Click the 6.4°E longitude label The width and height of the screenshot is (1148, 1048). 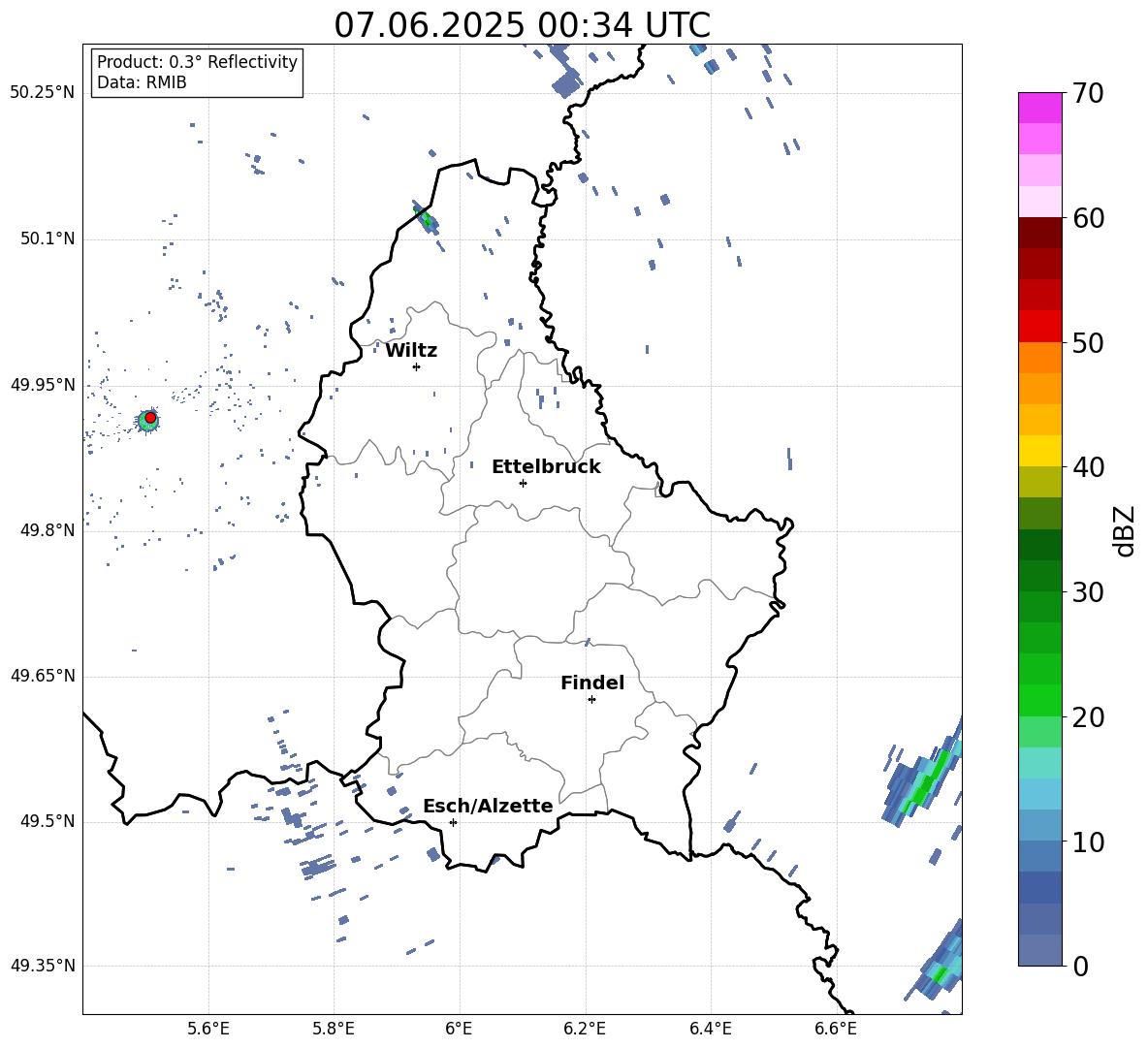pos(710,1029)
